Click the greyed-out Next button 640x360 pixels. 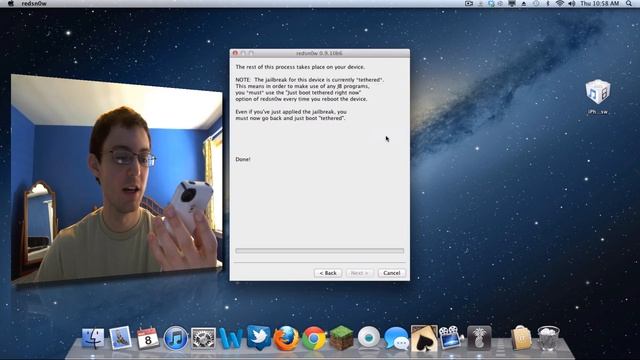point(360,273)
